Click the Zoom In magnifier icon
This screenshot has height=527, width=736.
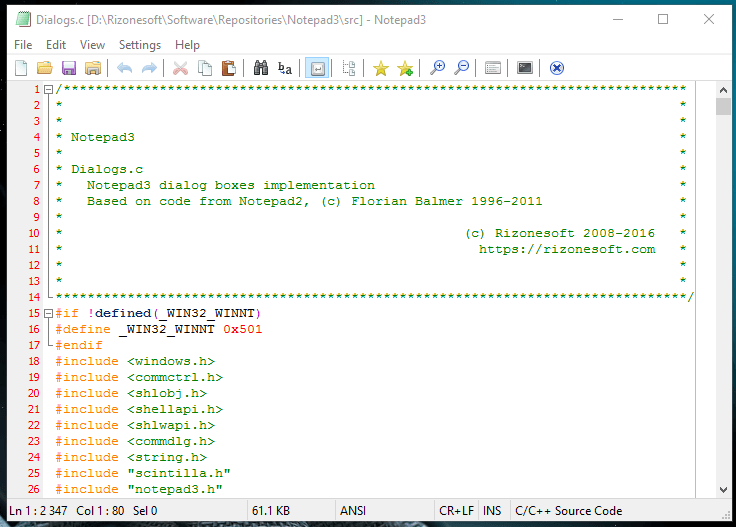pos(437,68)
